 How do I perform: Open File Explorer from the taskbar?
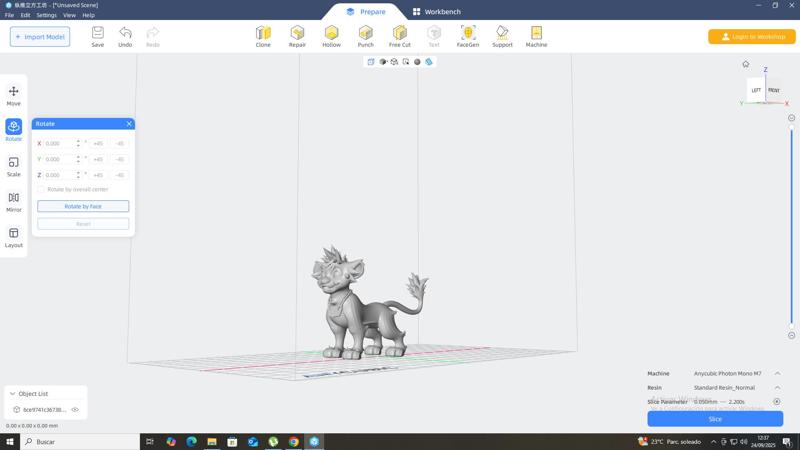tap(212, 442)
